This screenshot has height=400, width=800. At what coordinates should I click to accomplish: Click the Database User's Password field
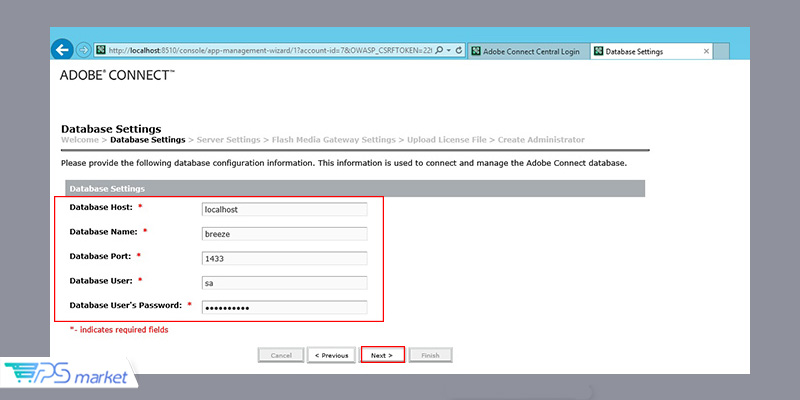point(284,307)
